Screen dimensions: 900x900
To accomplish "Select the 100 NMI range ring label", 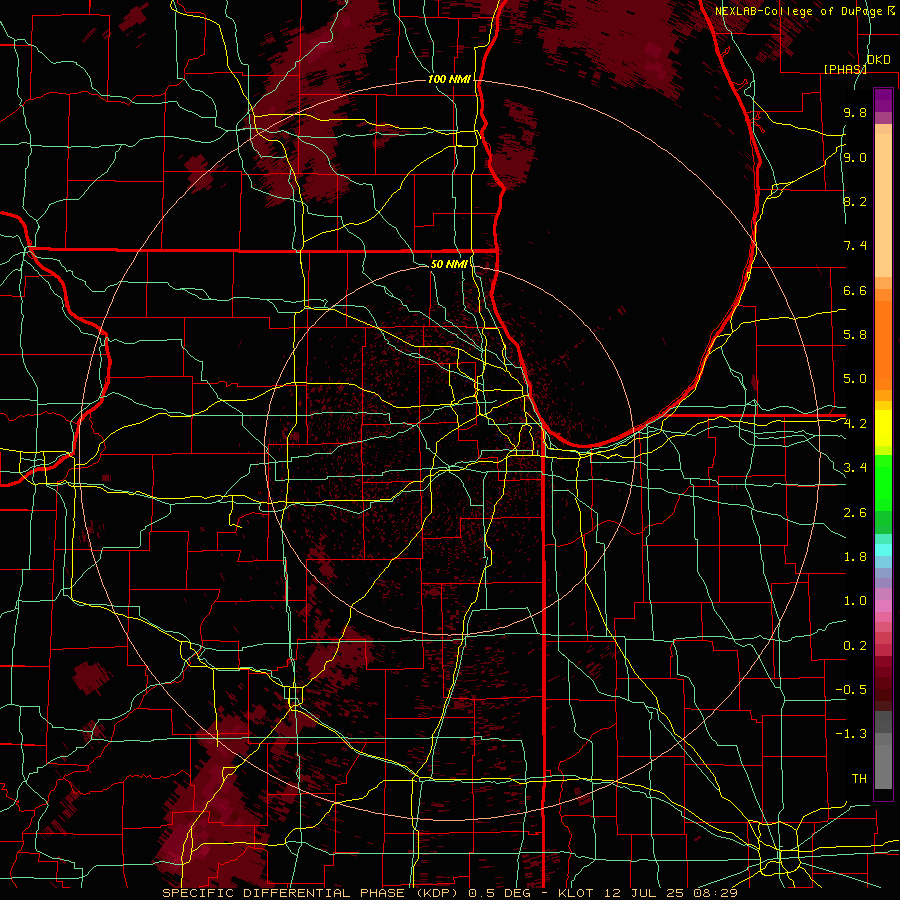I will tap(449, 79).
